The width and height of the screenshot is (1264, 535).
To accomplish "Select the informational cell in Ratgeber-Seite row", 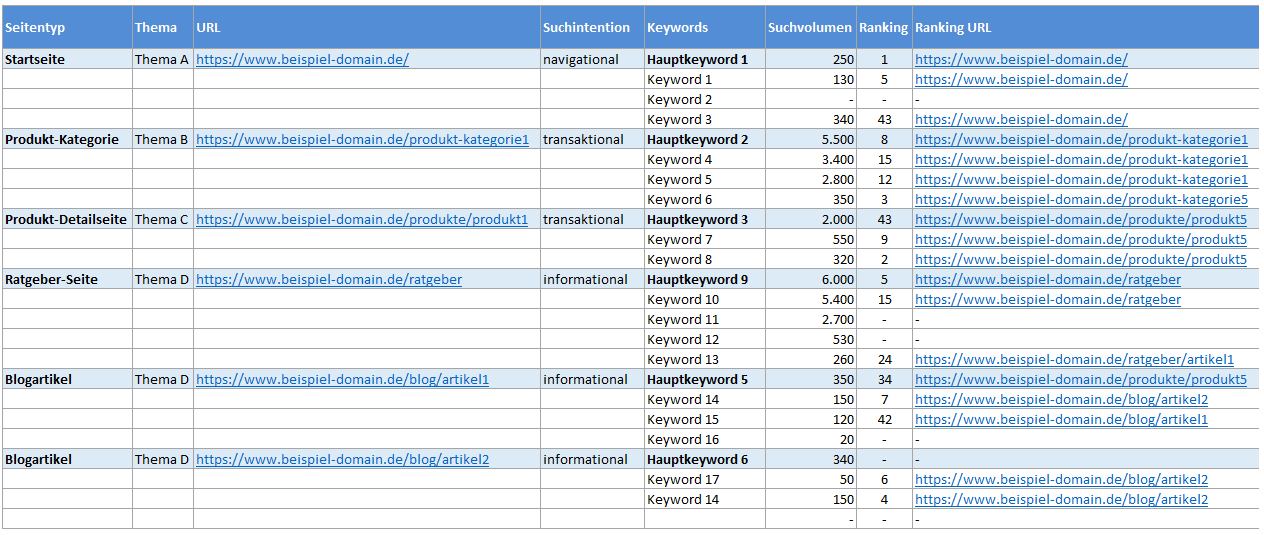I will coord(592,279).
